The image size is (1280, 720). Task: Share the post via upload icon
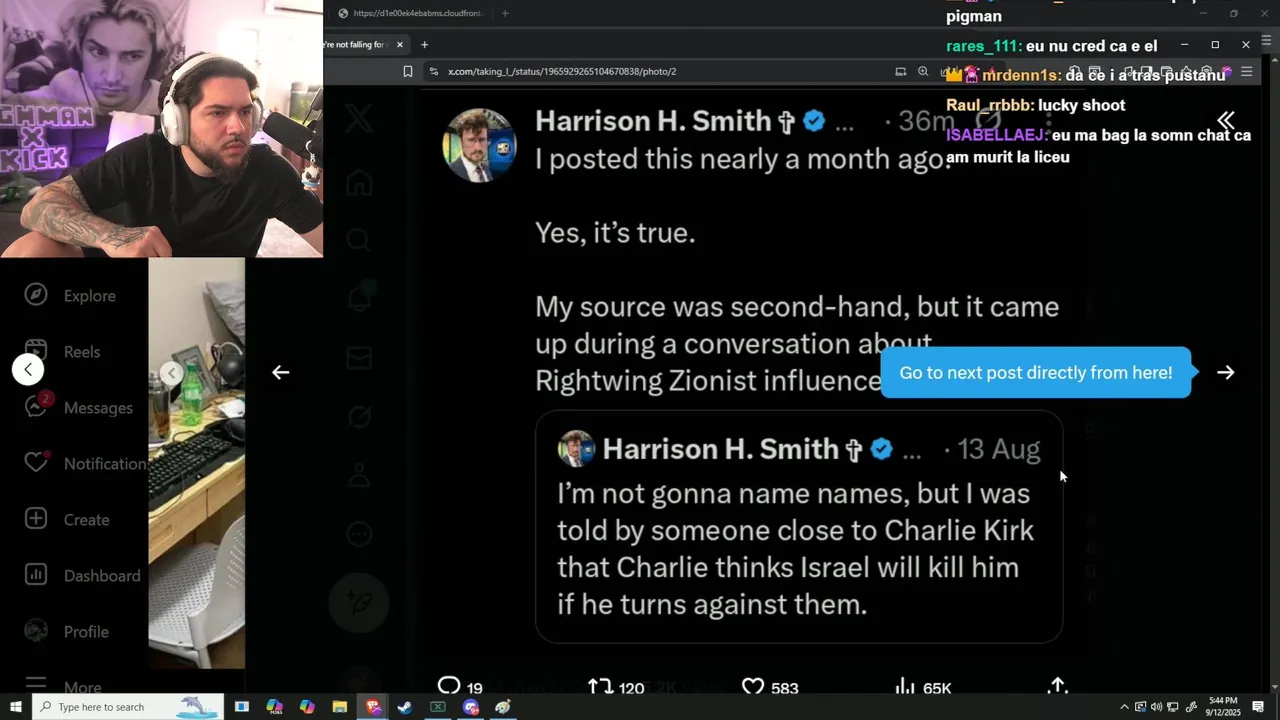point(1057,686)
